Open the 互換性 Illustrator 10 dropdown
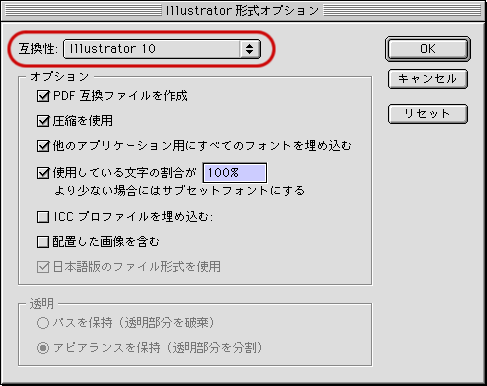The width and height of the screenshot is (487, 386). point(162,49)
